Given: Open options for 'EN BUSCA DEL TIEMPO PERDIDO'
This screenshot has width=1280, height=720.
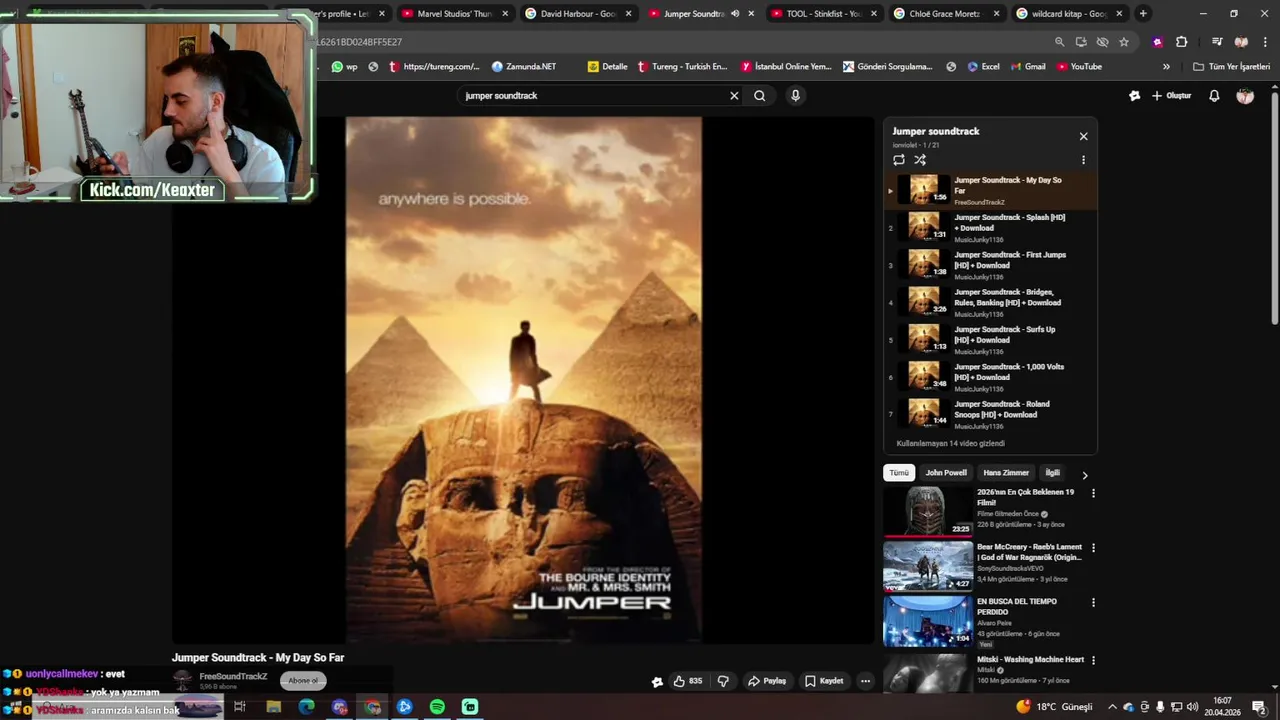Looking at the screenshot, I should tap(1093, 602).
